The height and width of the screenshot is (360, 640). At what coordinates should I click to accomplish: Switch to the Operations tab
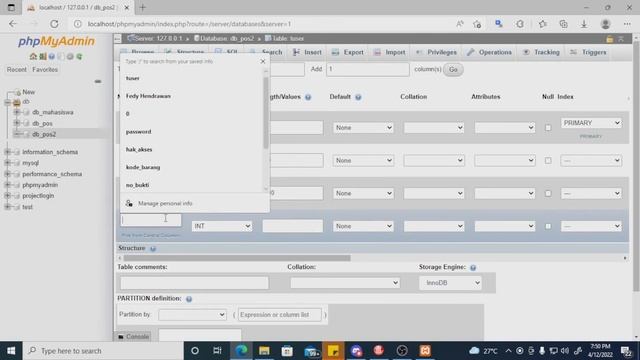click(489, 52)
